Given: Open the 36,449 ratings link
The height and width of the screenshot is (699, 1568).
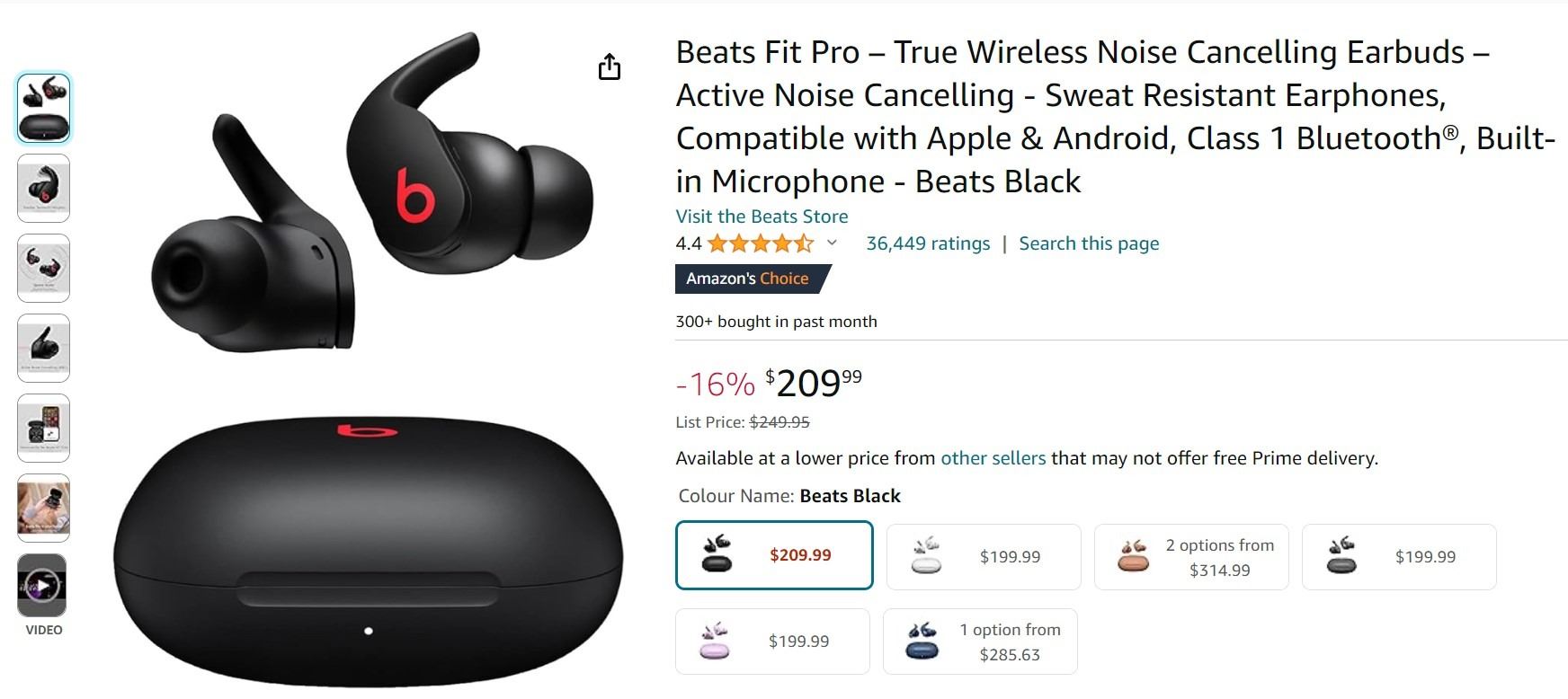Looking at the screenshot, I should (x=927, y=243).
